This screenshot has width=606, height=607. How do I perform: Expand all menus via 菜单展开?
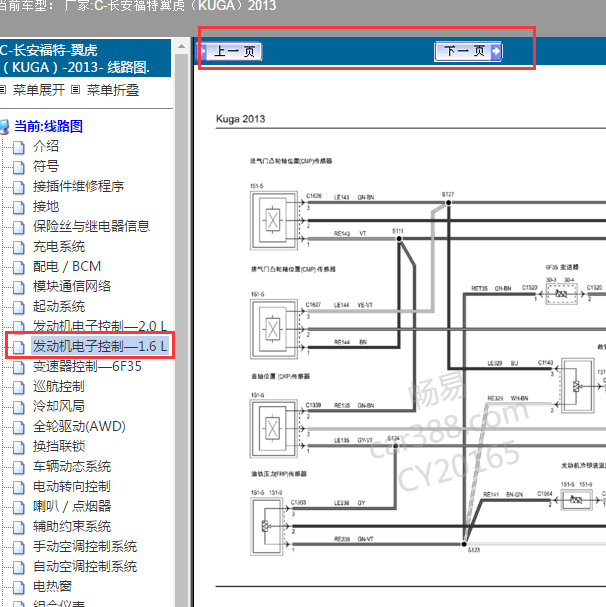pos(38,90)
